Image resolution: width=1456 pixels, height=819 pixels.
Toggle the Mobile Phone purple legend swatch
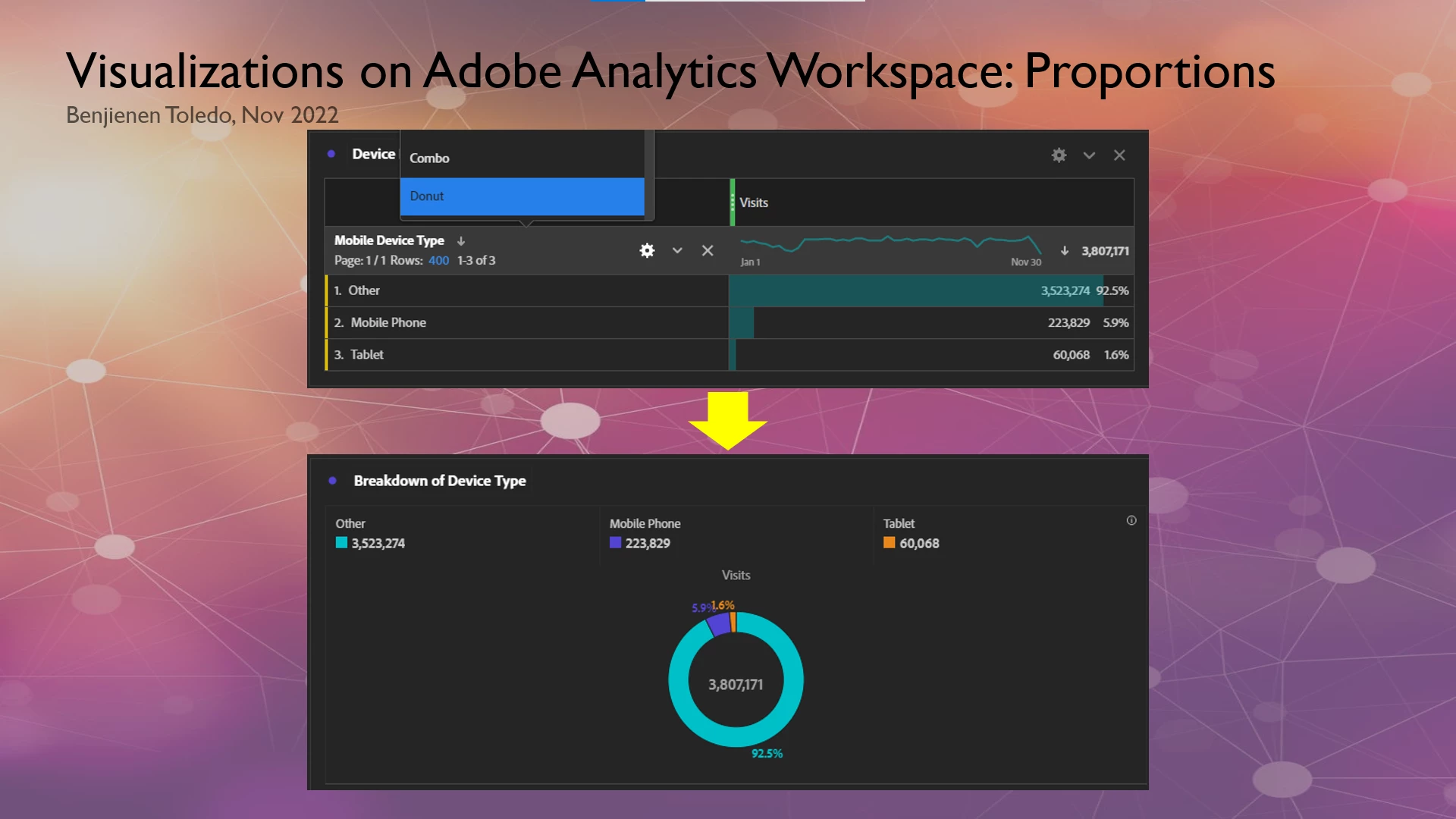(615, 543)
